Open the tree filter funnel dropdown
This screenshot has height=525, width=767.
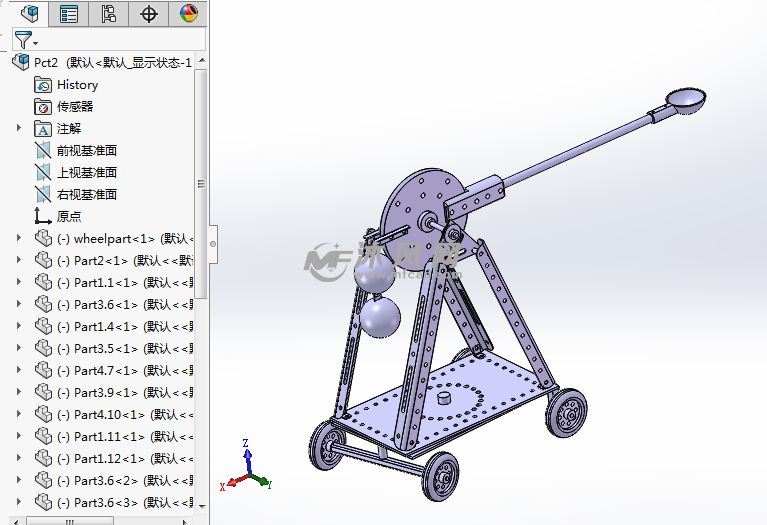[x=26, y=40]
